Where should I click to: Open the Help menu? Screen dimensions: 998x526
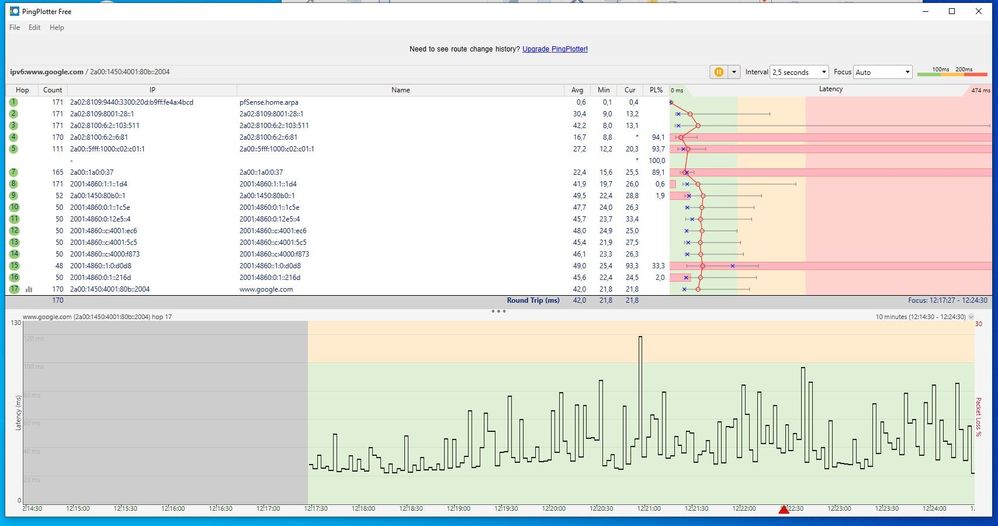(x=57, y=27)
